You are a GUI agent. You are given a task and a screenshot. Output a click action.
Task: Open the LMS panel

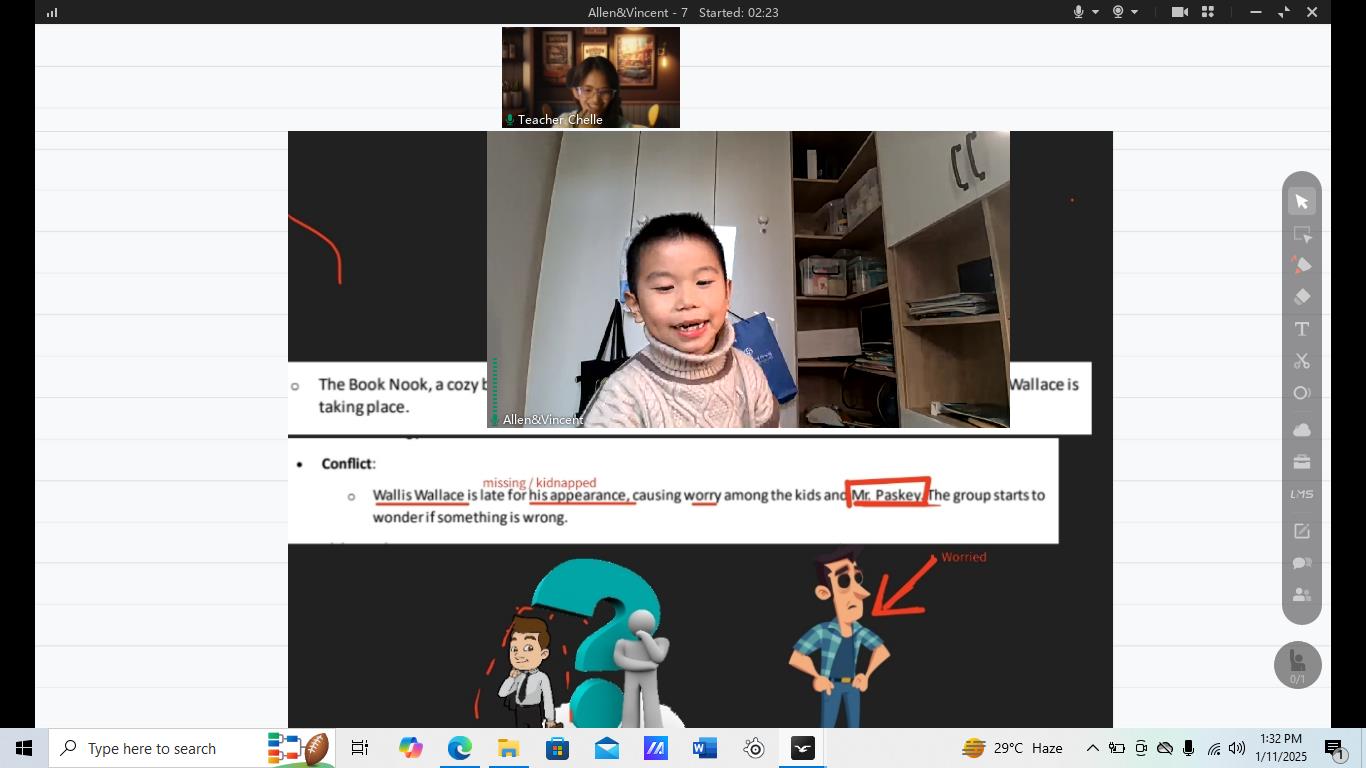1301,494
